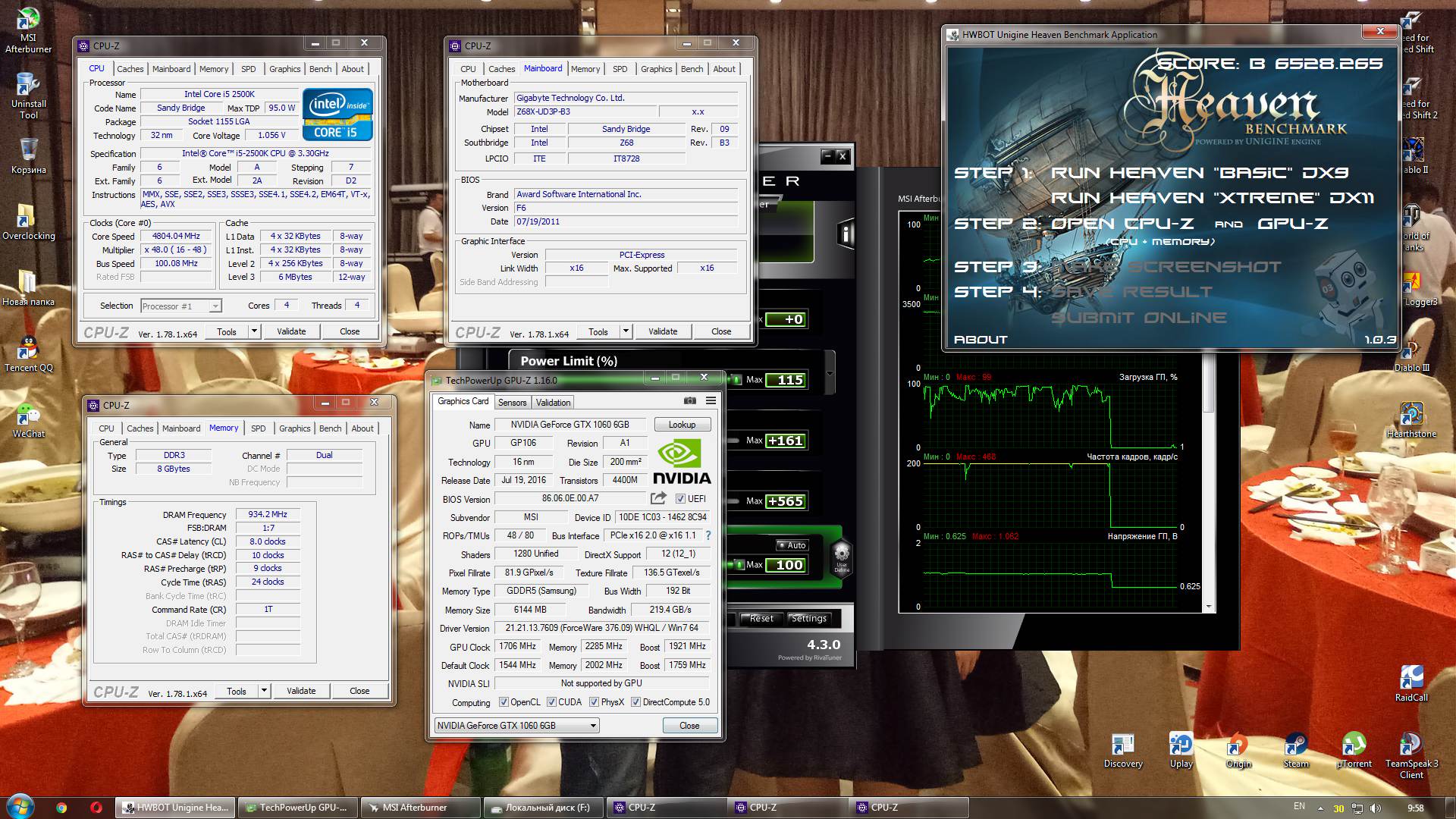Open GPU-Z hamburger menu icon
The height and width of the screenshot is (819, 1456).
coord(711,400)
